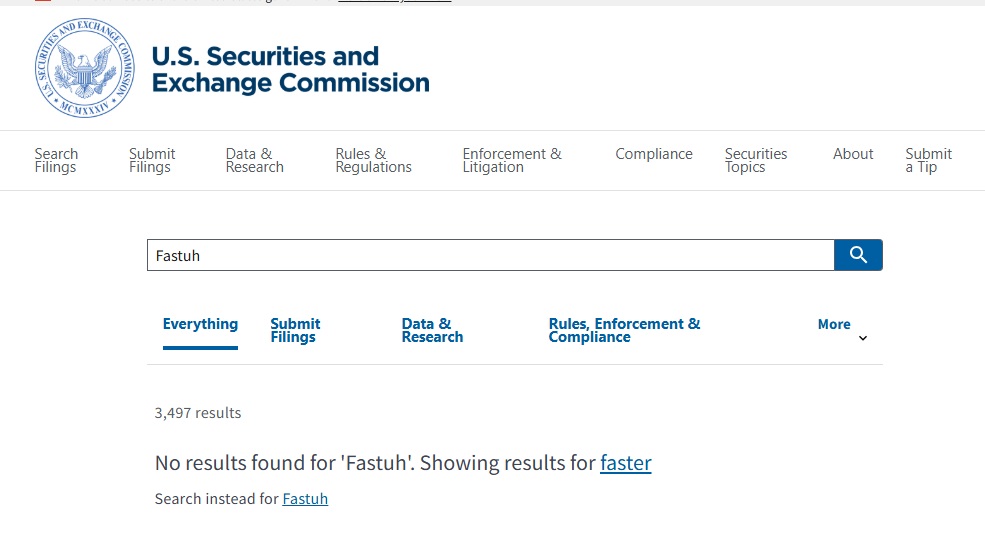This screenshot has height=537, width=985.
Task: Open the About menu item
Action: (853, 154)
